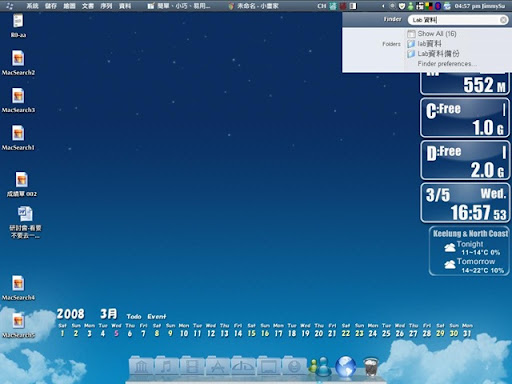Click the 04:57 pm menu bar clock
This screenshot has height=384, width=512.
click(x=467, y=6)
